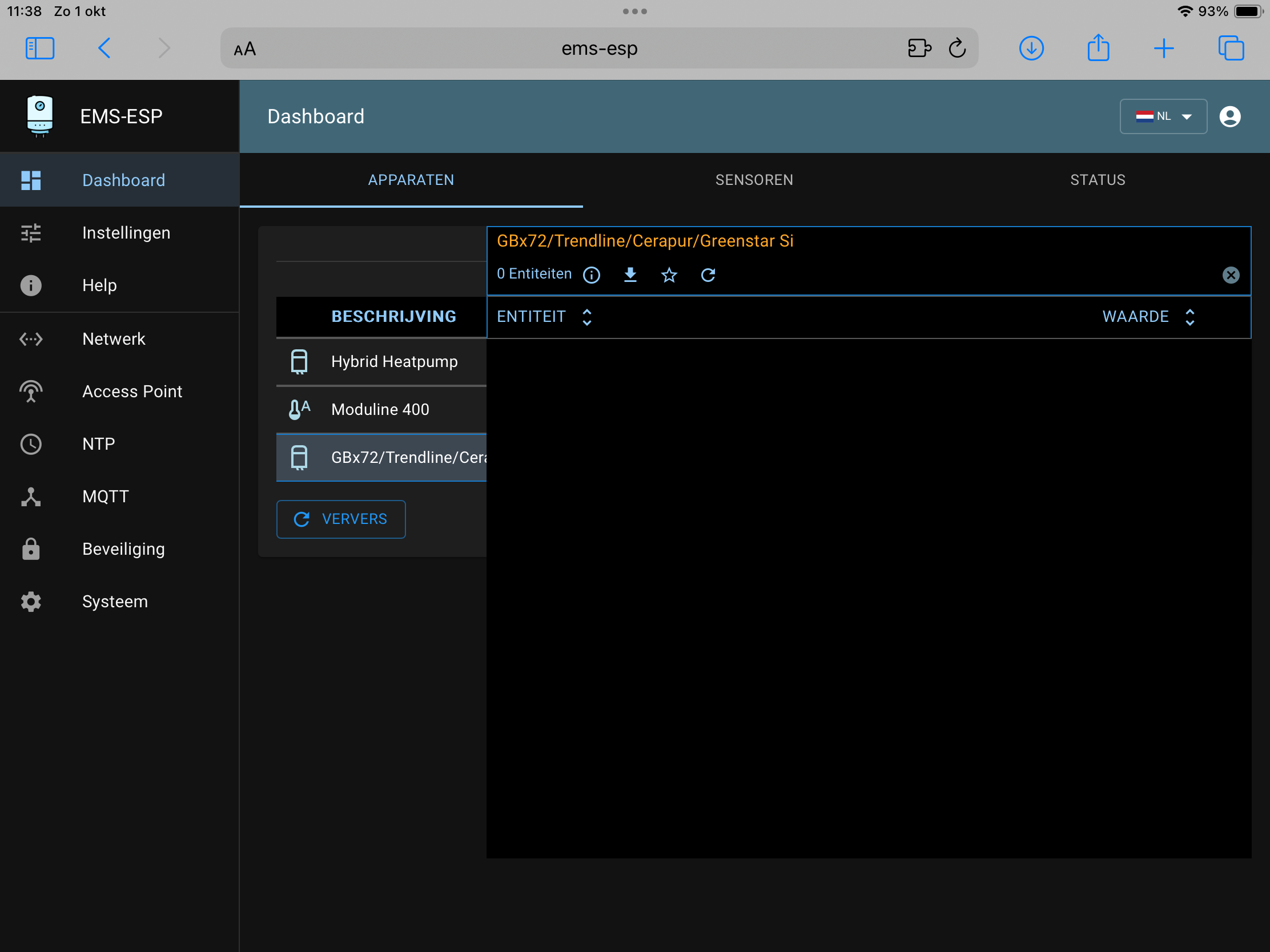Open the STATUS tab
This screenshot has height=952, width=1270.
[x=1097, y=180]
